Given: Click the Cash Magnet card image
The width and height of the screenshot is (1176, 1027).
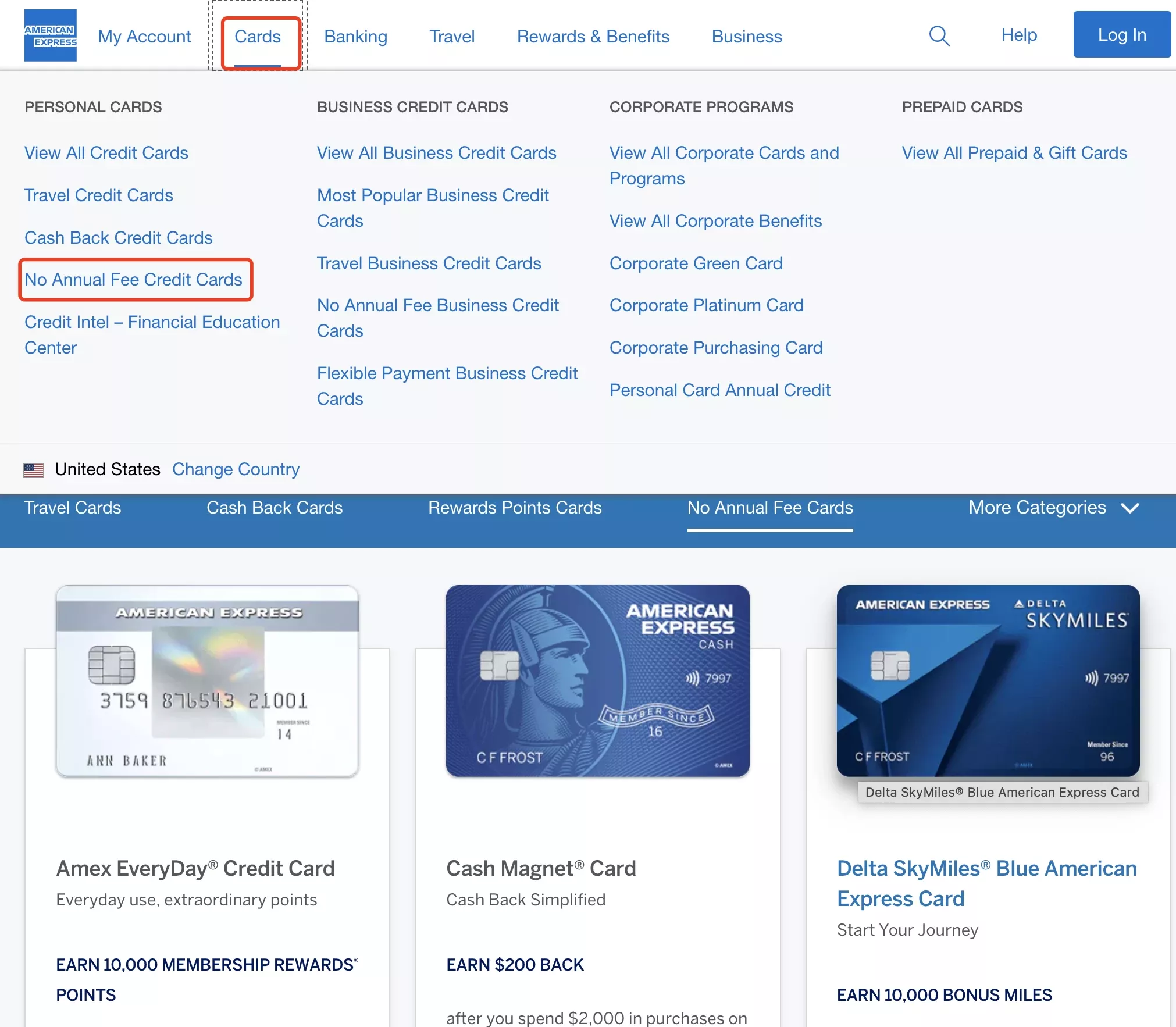Looking at the screenshot, I should click(x=597, y=681).
